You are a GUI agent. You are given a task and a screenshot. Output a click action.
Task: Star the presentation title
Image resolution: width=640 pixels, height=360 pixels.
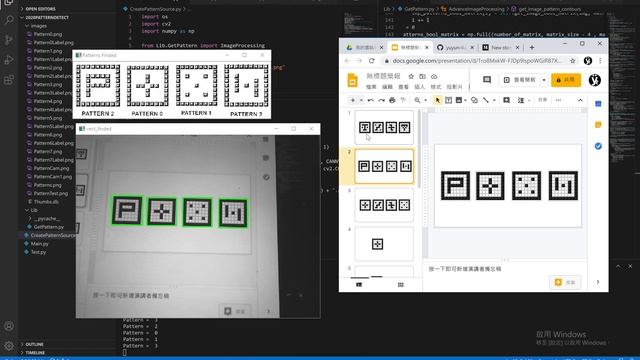(411, 76)
